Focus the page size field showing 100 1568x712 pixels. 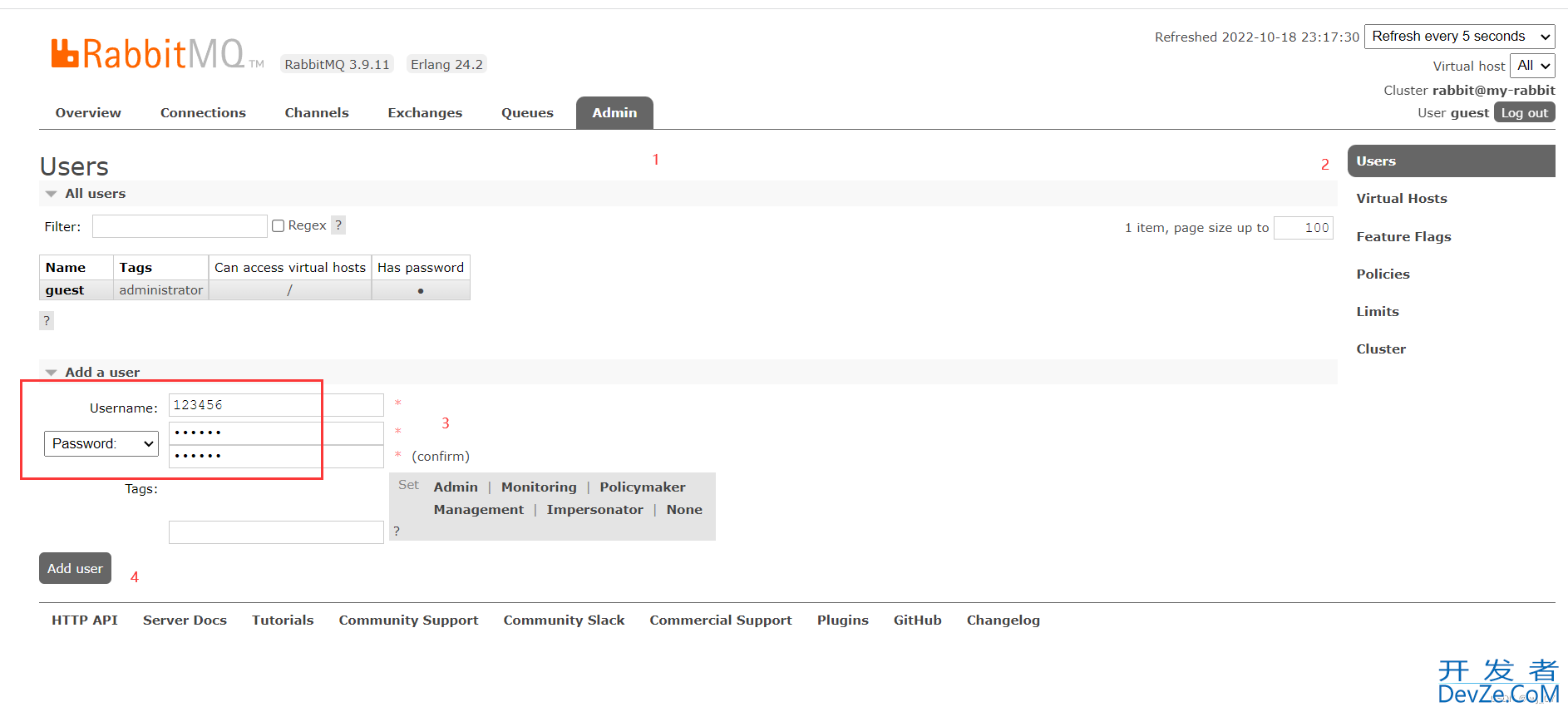click(x=1304, y=228)
